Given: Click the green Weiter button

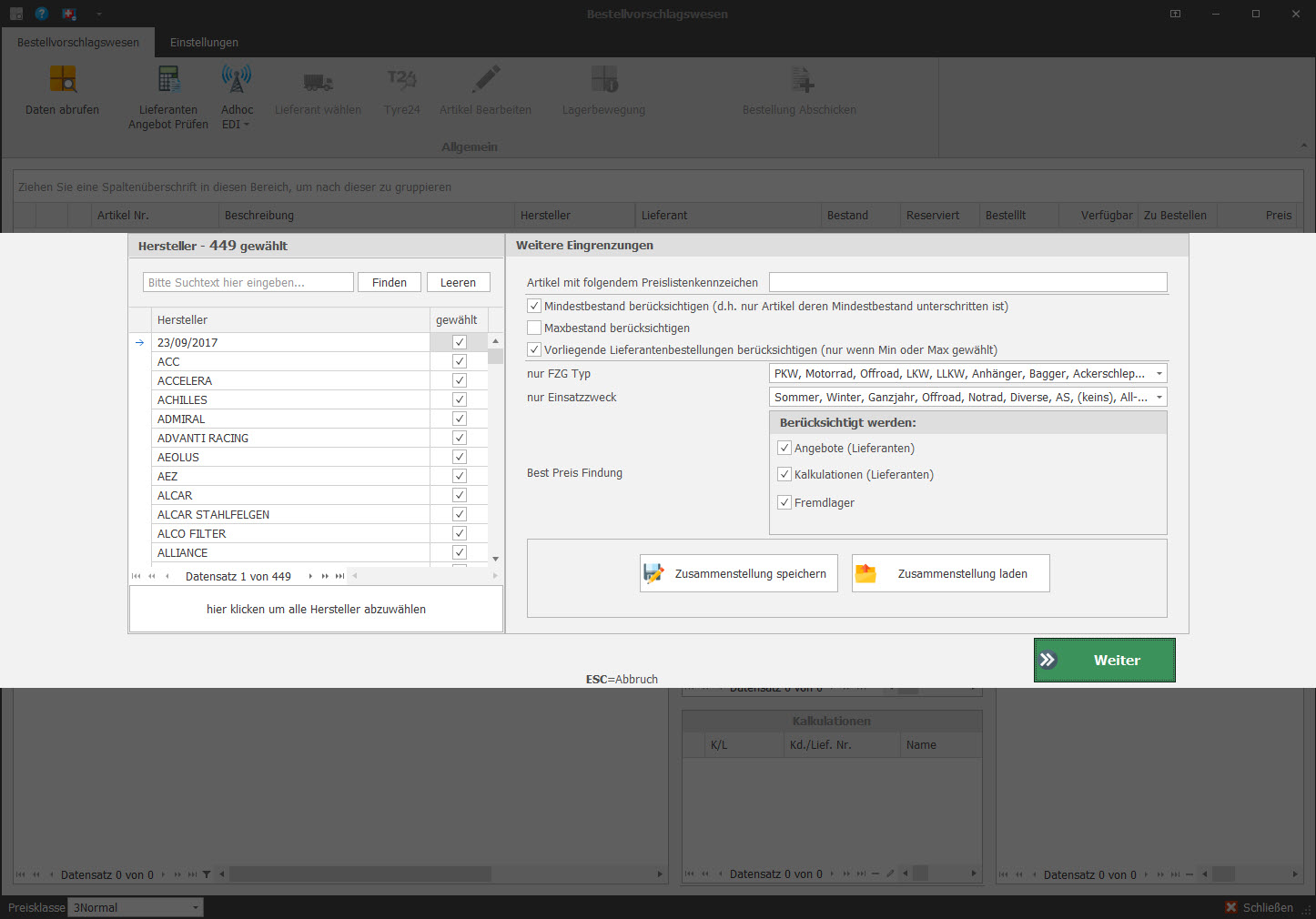Looking at the screenshot, I should click(1104, 660).
